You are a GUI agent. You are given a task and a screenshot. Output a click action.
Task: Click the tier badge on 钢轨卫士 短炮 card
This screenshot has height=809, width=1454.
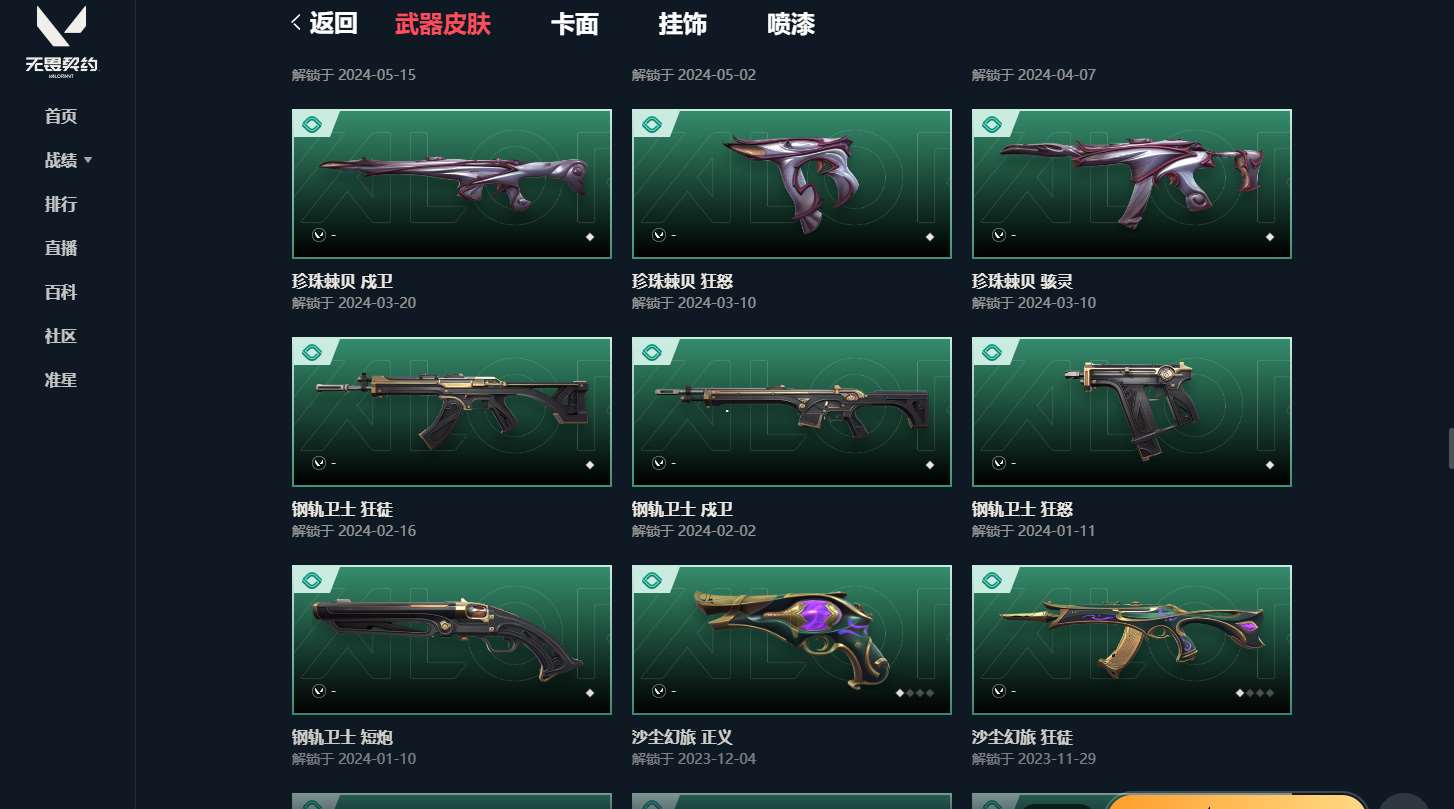tap(312, 581)
